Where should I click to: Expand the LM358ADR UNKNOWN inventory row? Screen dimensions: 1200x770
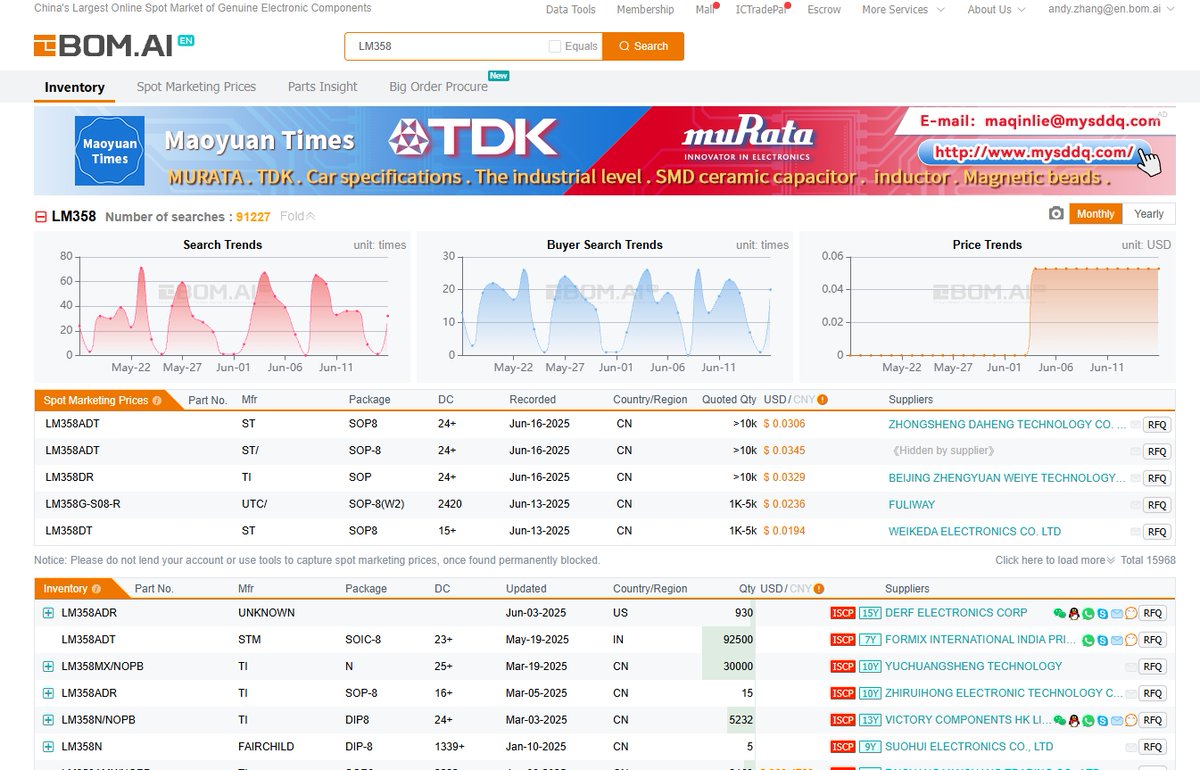[48, 613]
